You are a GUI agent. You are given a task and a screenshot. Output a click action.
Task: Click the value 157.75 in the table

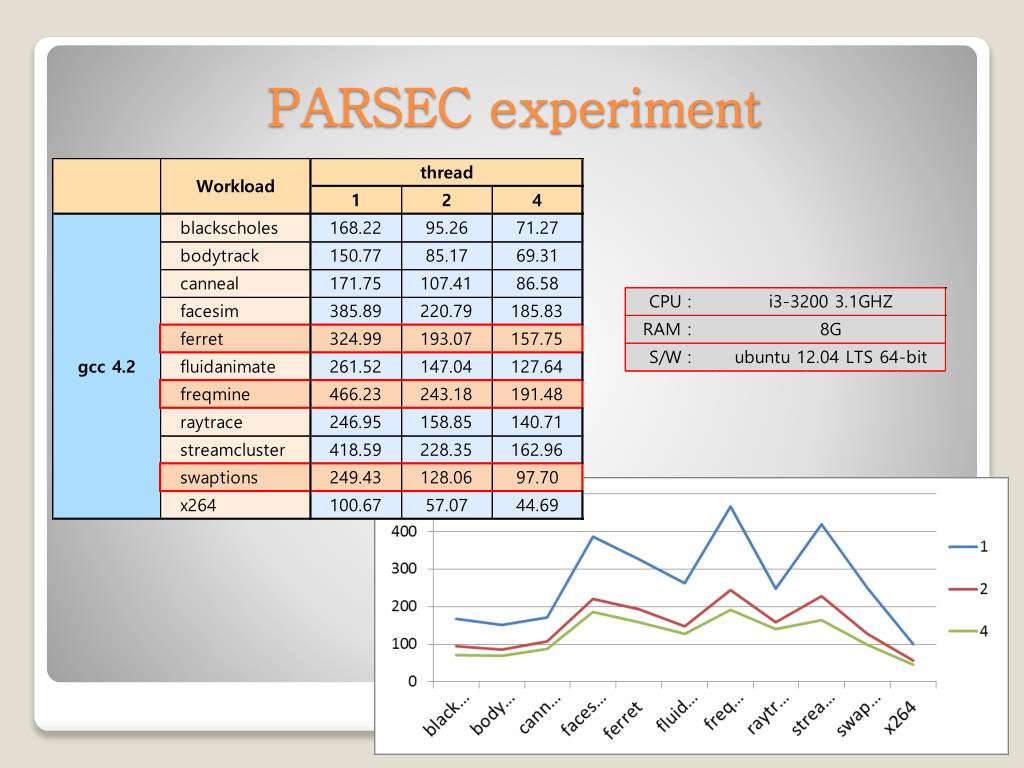[x=537, y=339]
